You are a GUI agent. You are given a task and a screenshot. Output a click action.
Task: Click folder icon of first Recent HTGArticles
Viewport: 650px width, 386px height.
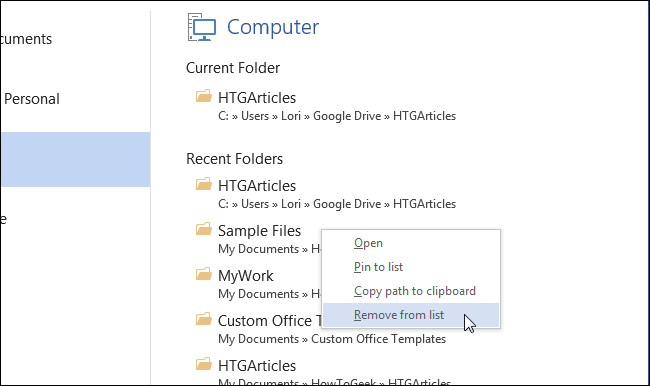(x=204, y=184)
